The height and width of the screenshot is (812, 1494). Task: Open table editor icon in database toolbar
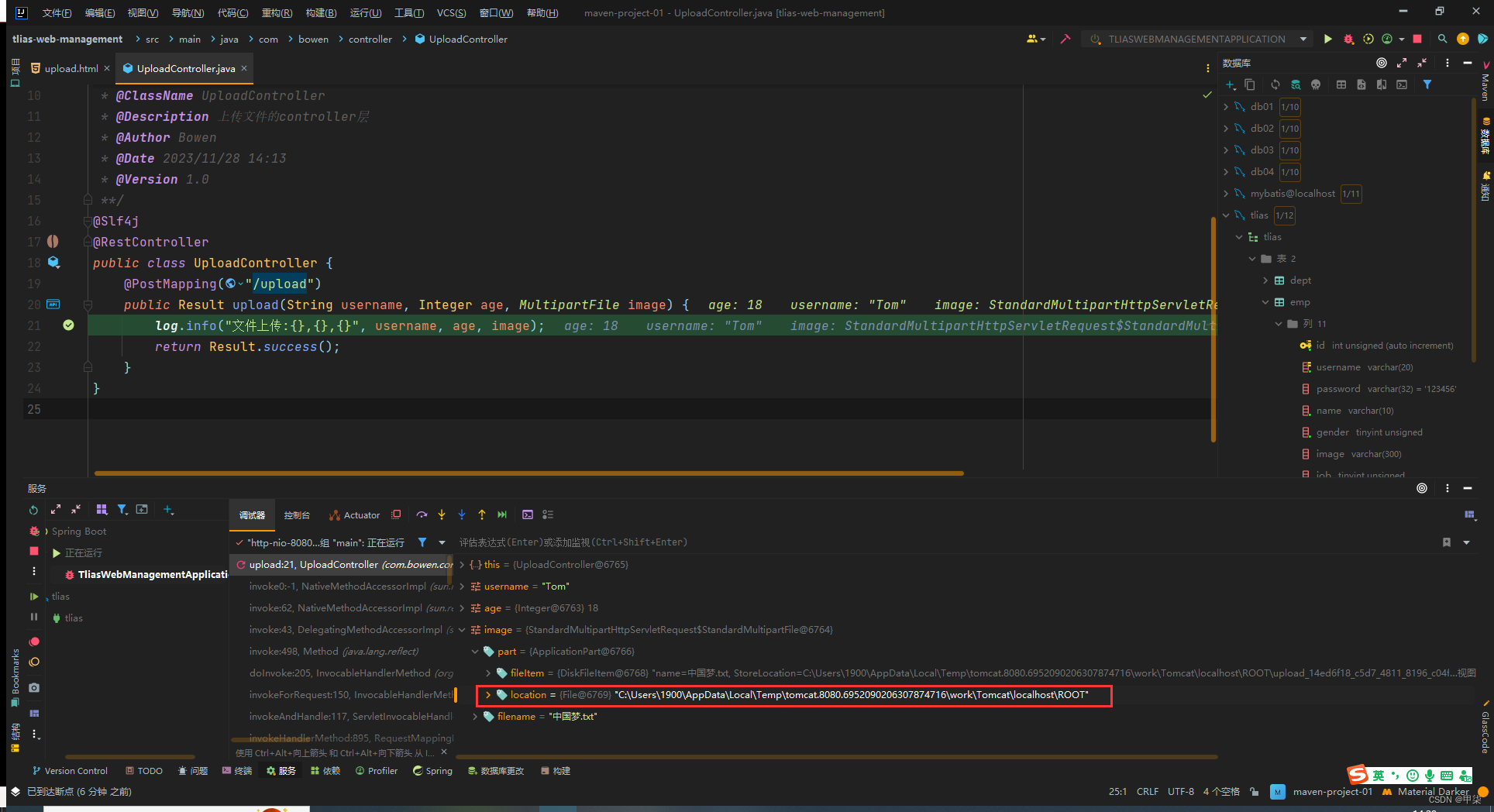coord(1341,84)
